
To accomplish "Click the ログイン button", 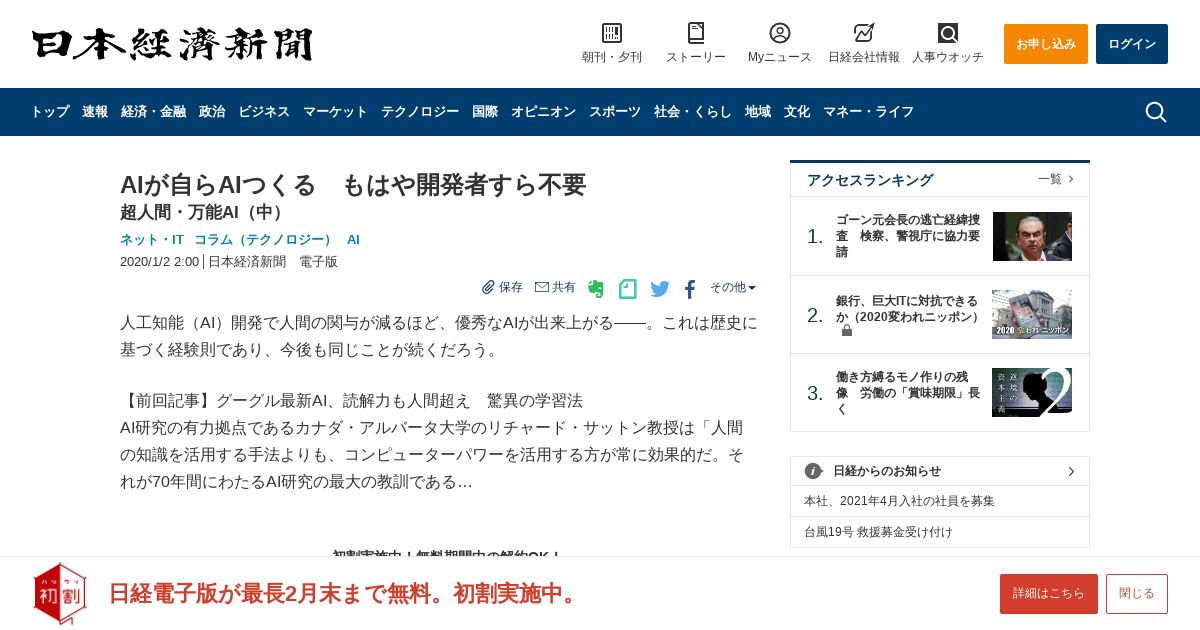I will point(1132,44).
